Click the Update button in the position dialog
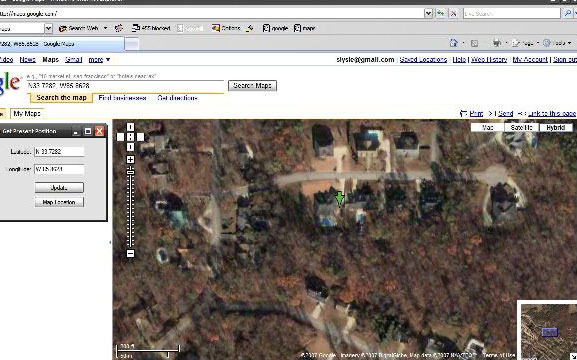This screenshot has height=360, width=577. (x=59, y=187)
